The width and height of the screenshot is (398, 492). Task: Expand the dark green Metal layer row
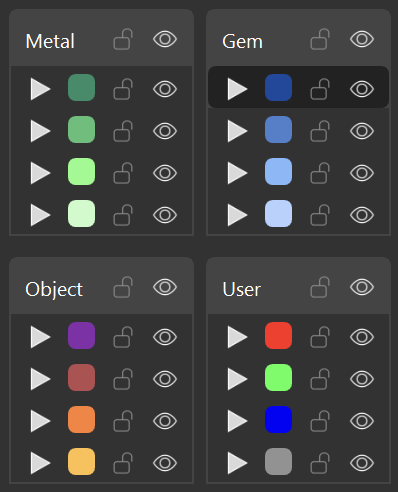(x=40, y=89)
